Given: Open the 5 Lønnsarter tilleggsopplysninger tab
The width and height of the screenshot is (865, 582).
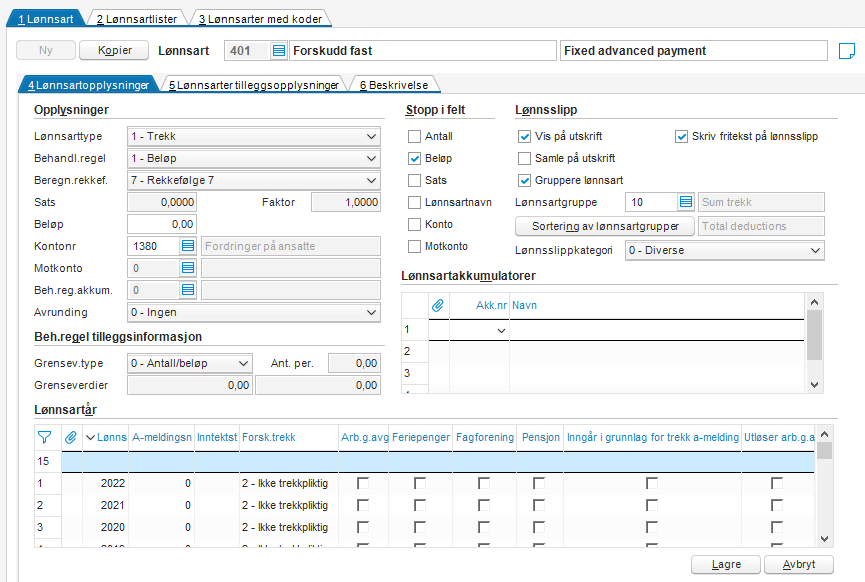Looking at the screenshot, I should click(x=254, y=85).
